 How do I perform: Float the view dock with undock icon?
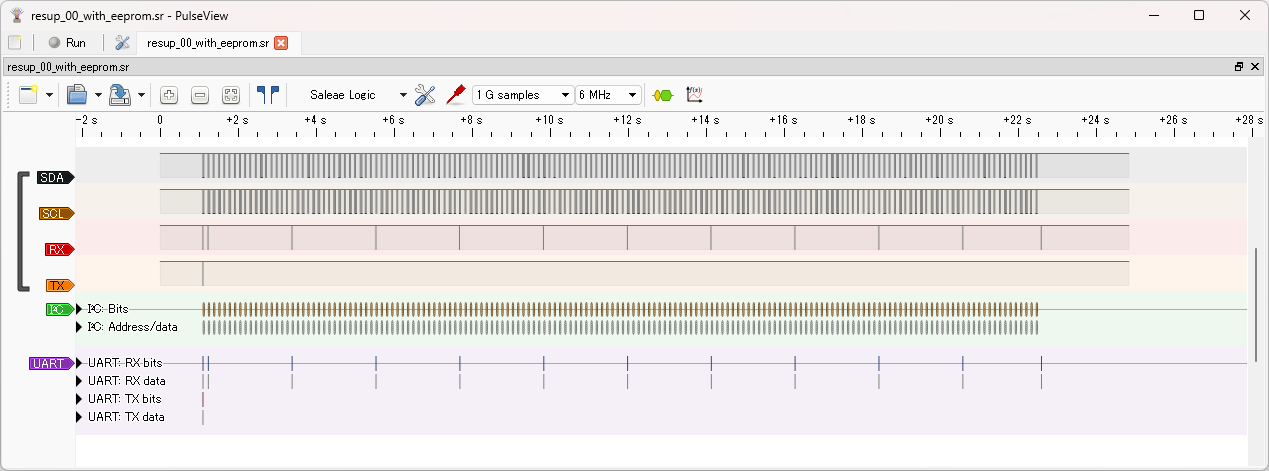[x=1239, y=67]
